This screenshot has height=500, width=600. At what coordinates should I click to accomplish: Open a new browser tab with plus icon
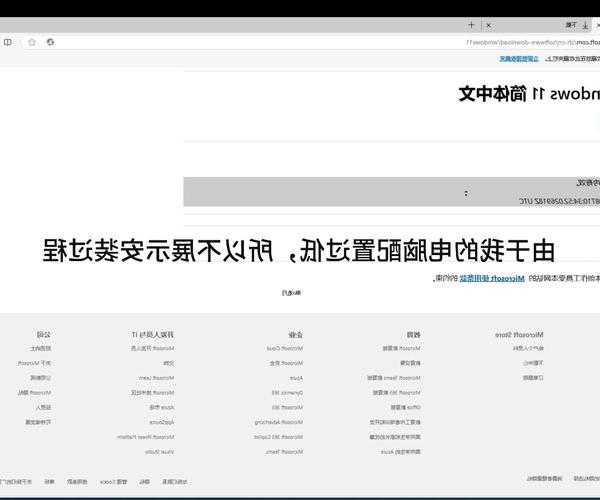471,24
